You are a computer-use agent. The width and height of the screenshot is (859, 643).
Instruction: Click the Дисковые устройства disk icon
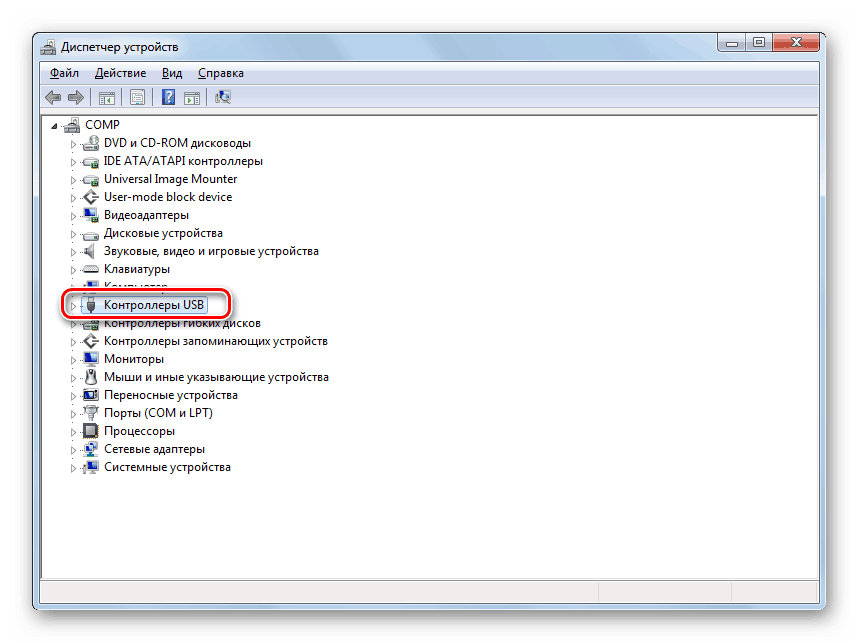[90, 234]
